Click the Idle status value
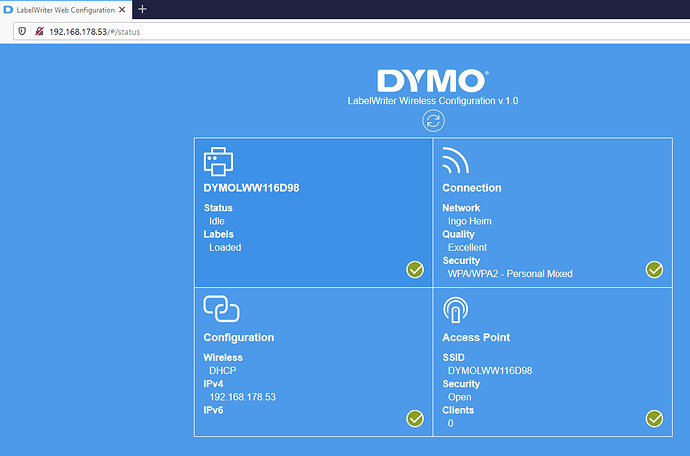 pos(217,221)
